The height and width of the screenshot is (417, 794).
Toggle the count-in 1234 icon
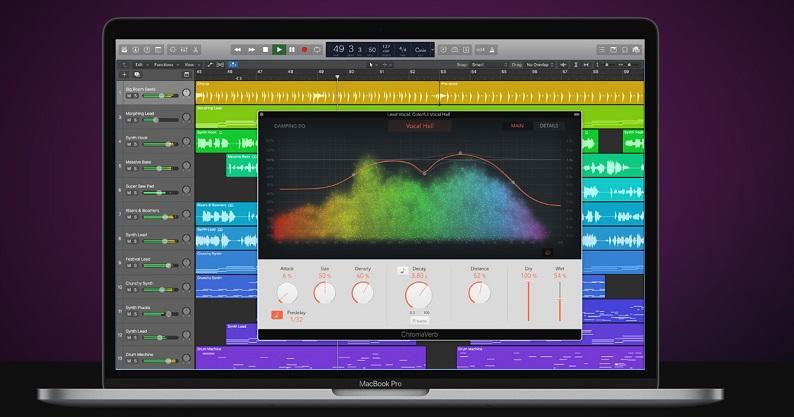click(481, 50)
